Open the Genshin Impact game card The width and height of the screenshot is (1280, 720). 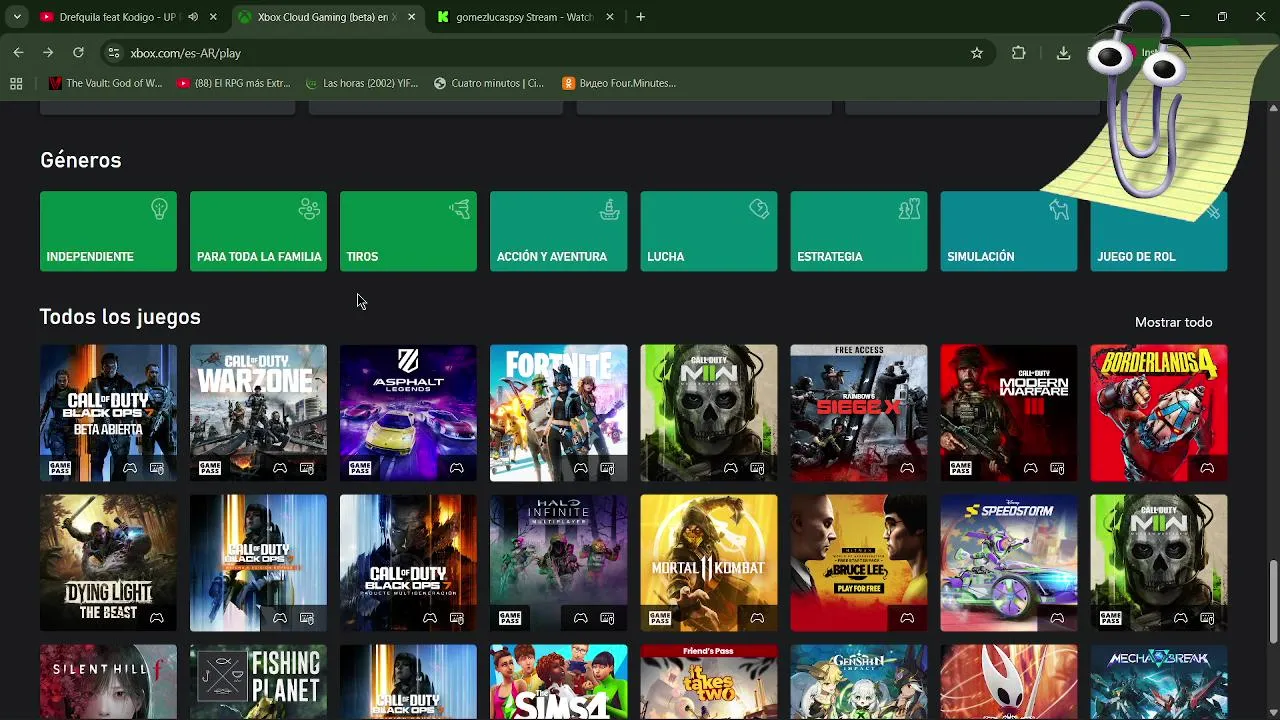858,682
